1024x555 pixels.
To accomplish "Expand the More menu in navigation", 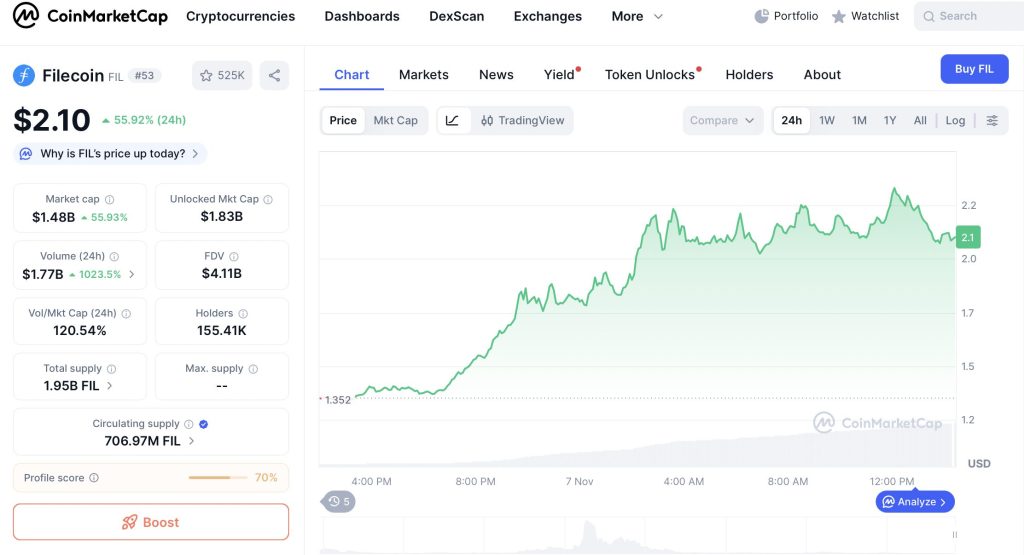I will (x=637, y=16).
